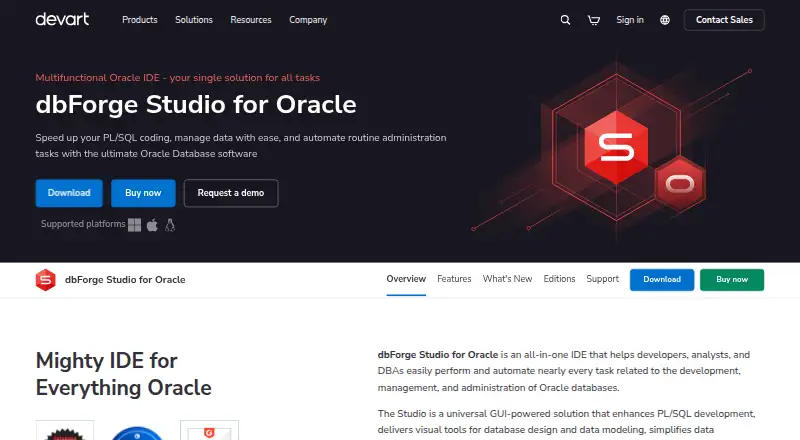Viewport: 800px width, 440px height.
Task: Switch to the What's New tab
Action: coord(508,279)
